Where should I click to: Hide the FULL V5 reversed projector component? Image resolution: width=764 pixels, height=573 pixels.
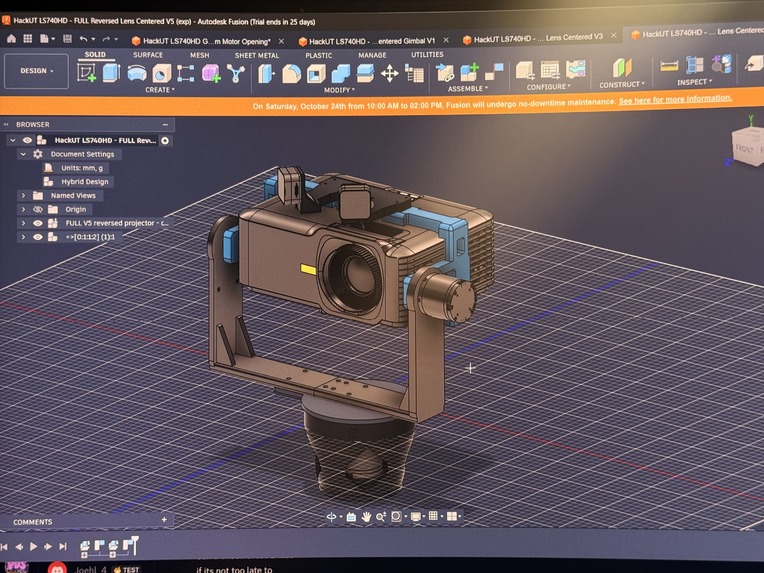tap(38, 223)
